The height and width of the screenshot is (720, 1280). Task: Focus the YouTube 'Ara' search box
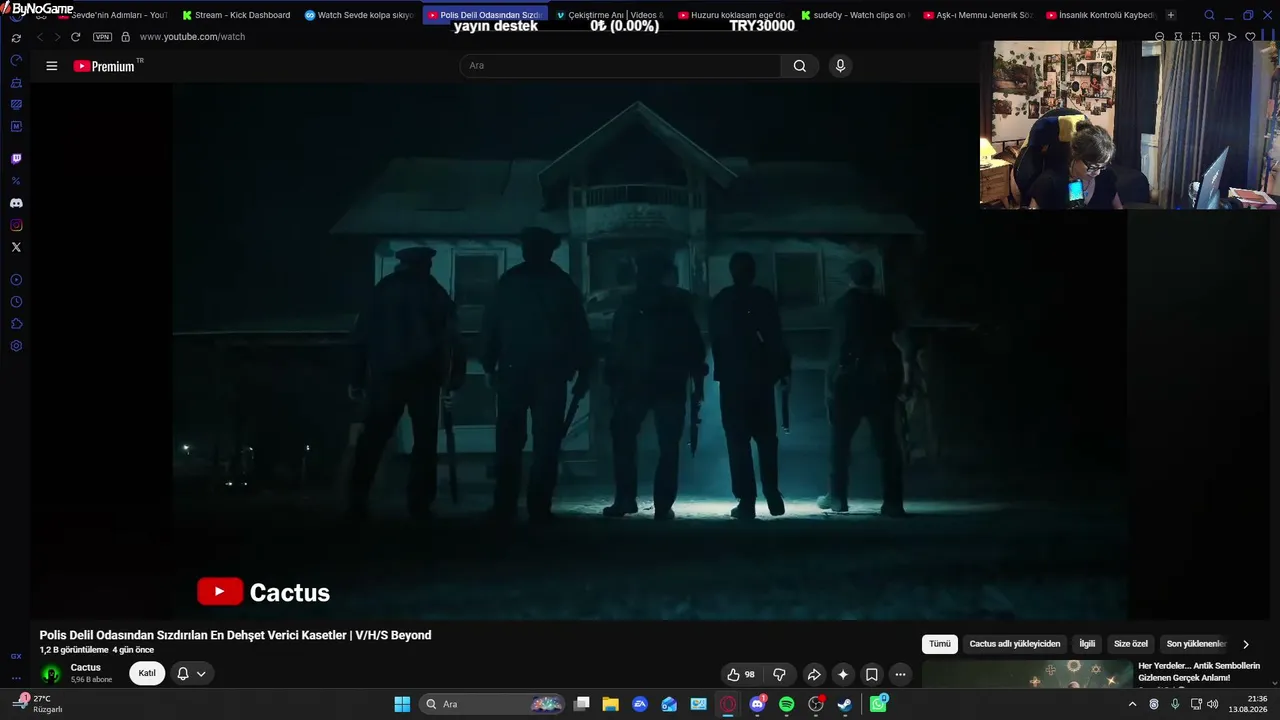620,66
